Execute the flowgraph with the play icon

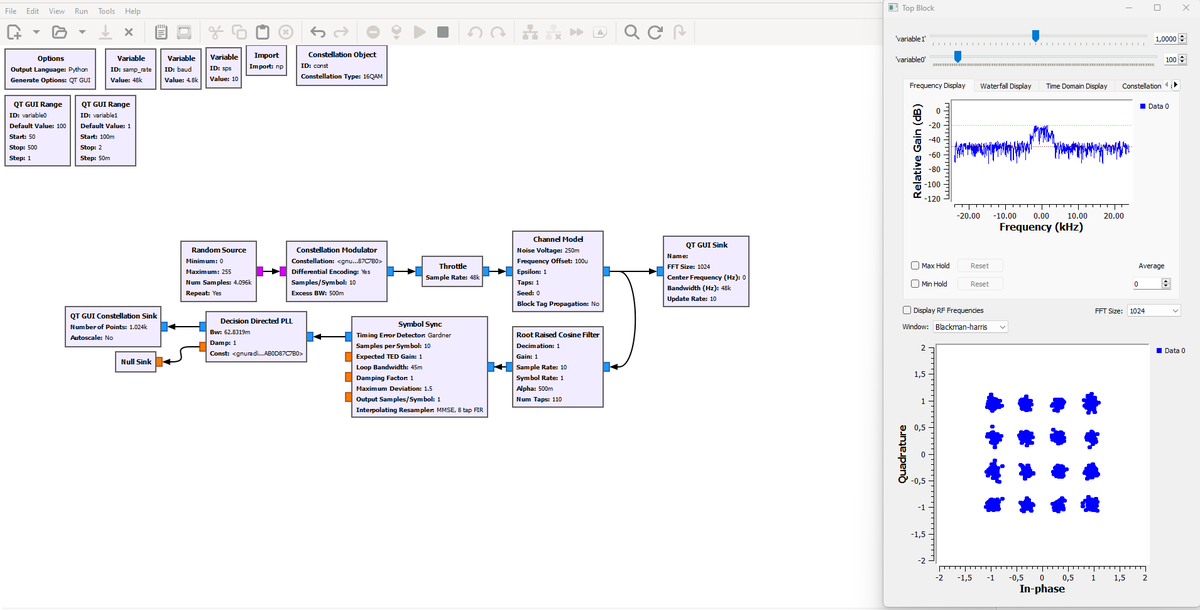[419, 32]
